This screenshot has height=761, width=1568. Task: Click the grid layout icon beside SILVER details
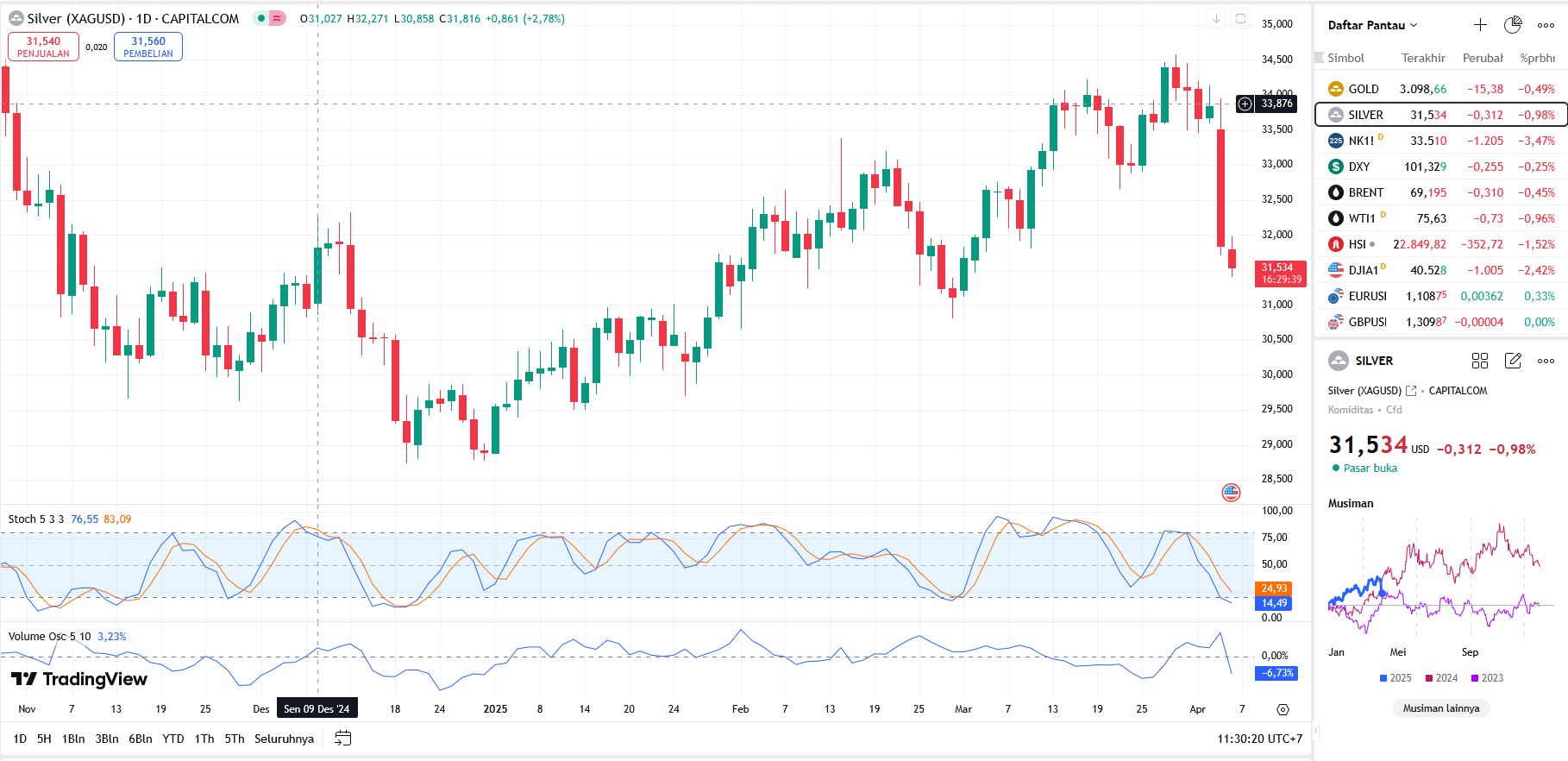(x=1480, y=361)
